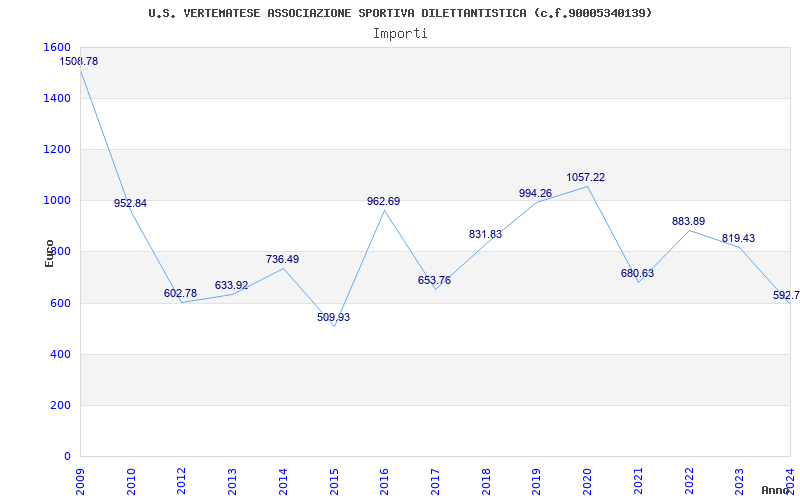
Task: Click the 200 y-axis tick label
Action: click(x=61, y=405)
